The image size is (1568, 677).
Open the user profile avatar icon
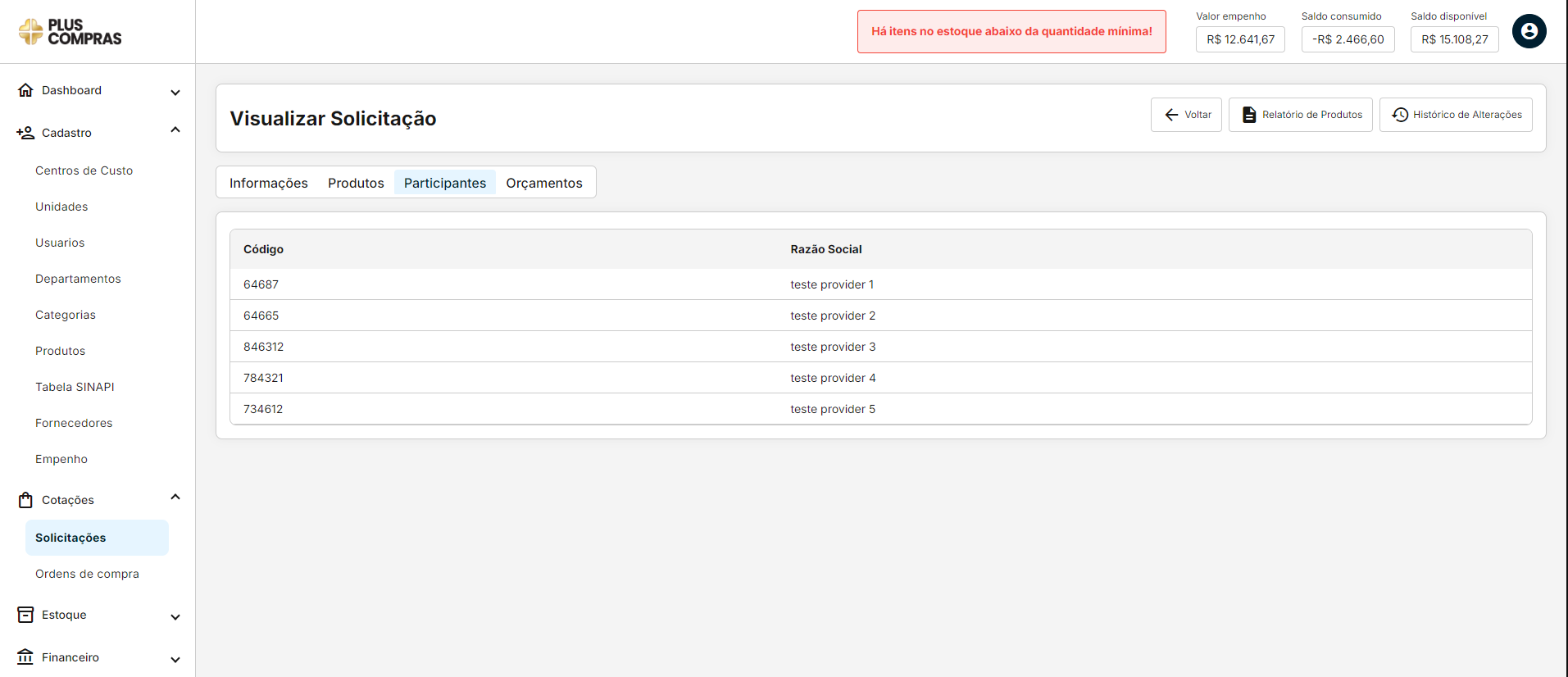1529,32
